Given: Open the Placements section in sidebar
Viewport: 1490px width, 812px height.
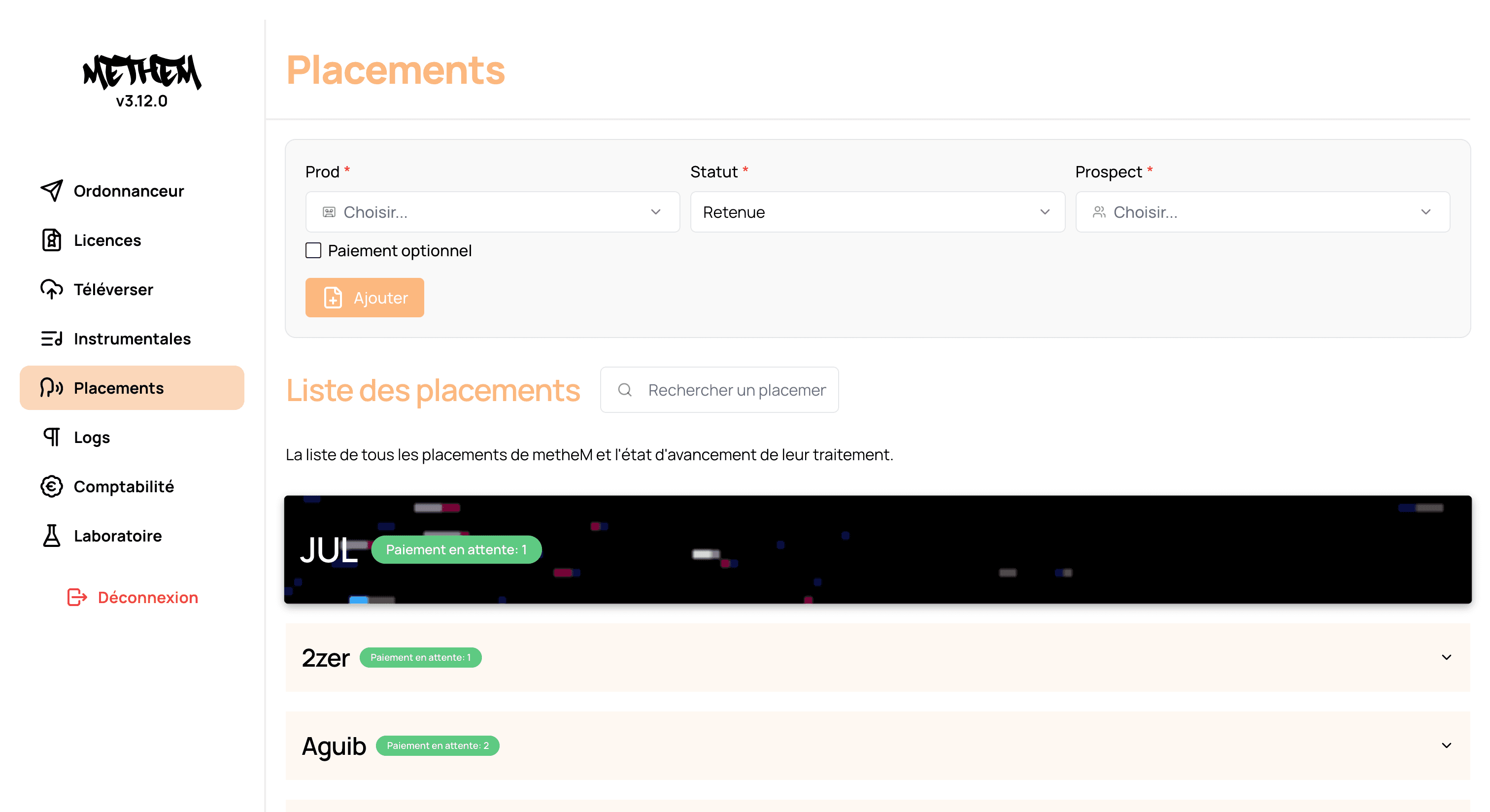Looking at the screenshot, I should (x=118, y=387).
